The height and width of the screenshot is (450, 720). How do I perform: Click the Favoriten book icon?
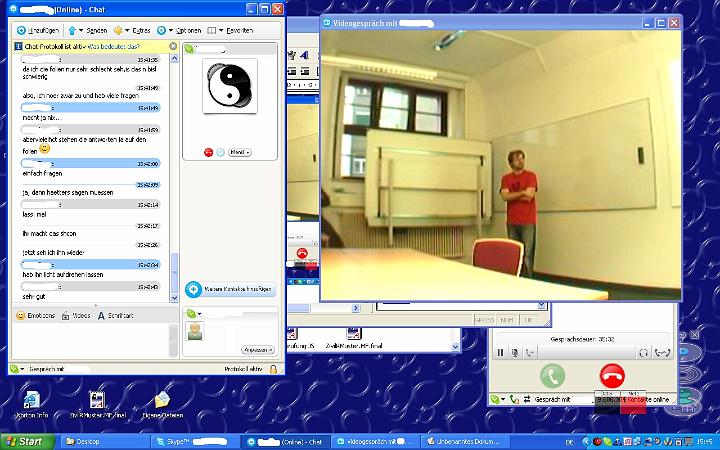[212, 30]
